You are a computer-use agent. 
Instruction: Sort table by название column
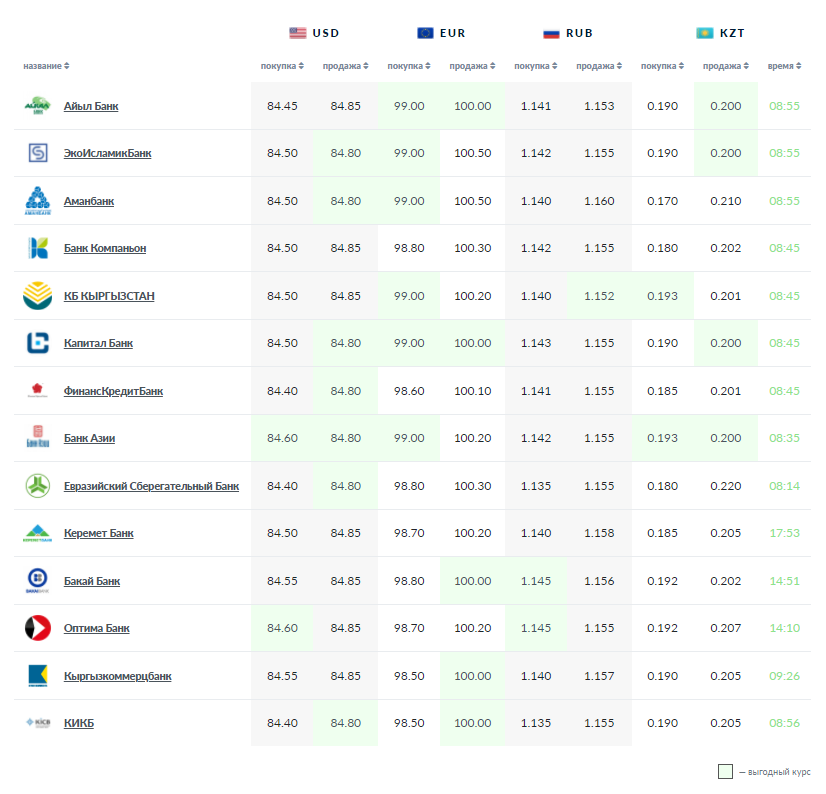coord(46,66)
